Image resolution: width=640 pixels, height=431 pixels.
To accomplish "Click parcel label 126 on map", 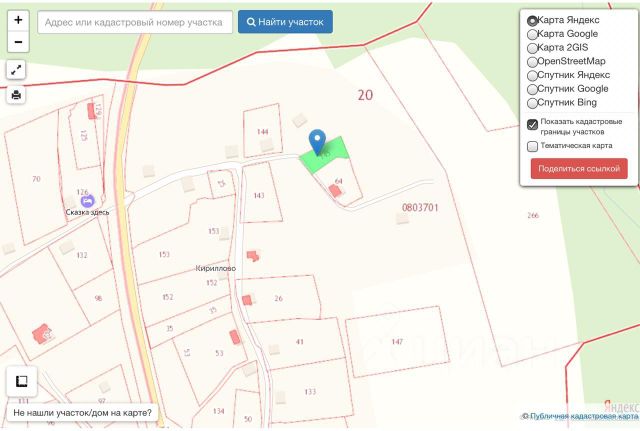I will point(82,192).
